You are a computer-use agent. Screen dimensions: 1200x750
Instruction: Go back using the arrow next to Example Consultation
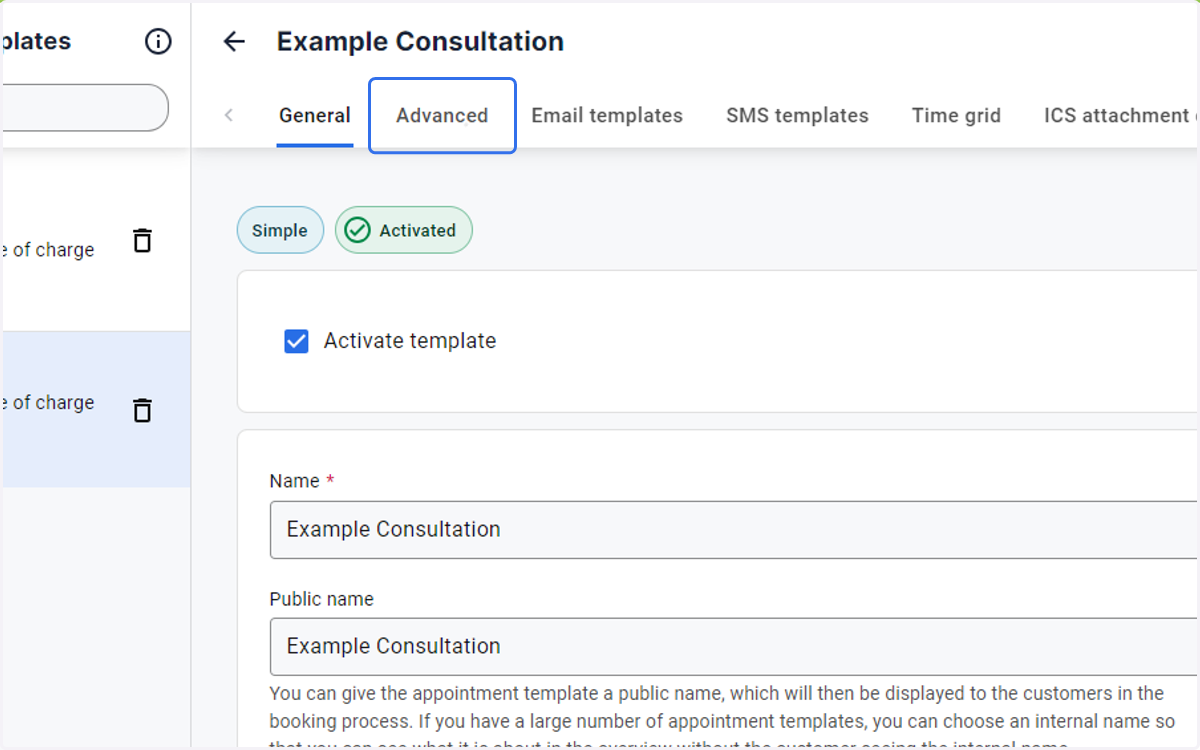point(234,41)
